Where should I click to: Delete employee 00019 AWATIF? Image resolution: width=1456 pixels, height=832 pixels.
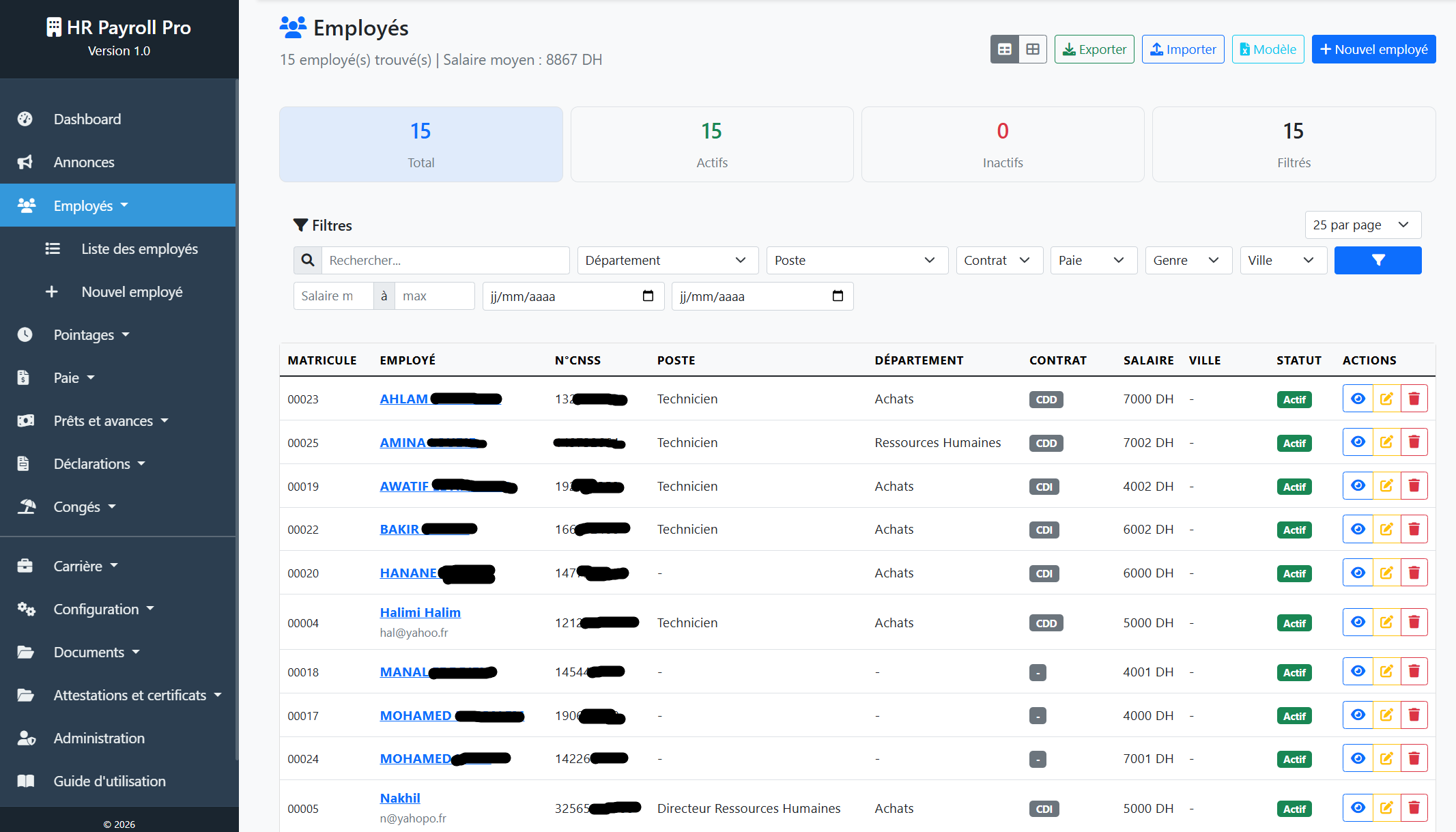[1414, 486]
